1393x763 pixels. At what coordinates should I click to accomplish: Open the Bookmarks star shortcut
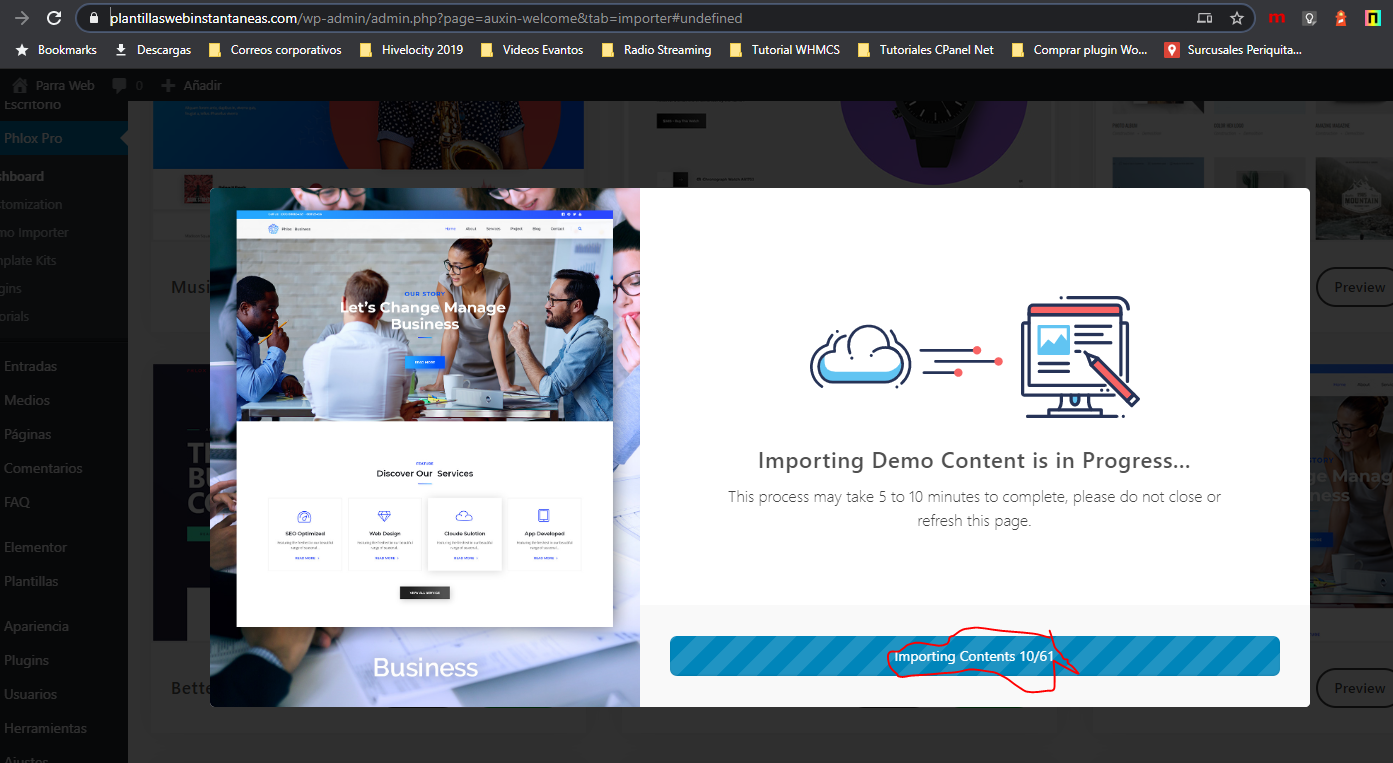[56, 50]
